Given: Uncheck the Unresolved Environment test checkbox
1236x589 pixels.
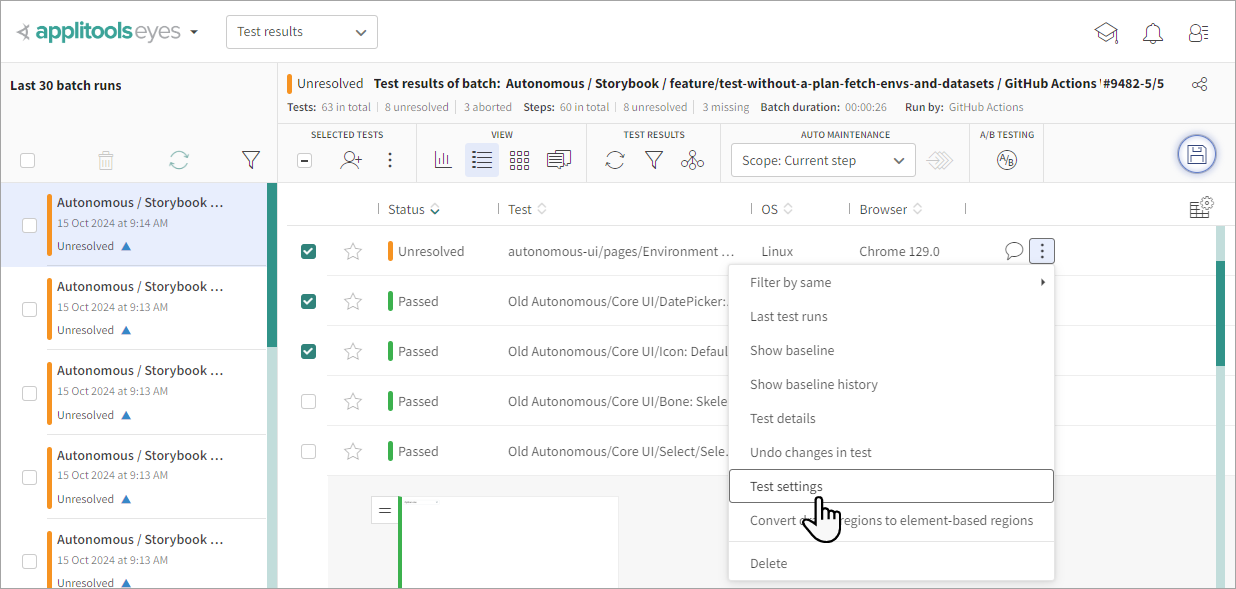Looking at the screenshot, I should 309,252.
